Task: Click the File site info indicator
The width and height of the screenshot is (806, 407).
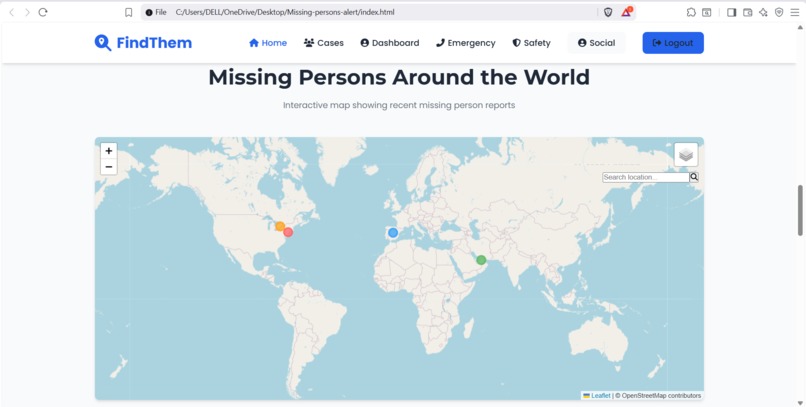Action: point(156,12)
